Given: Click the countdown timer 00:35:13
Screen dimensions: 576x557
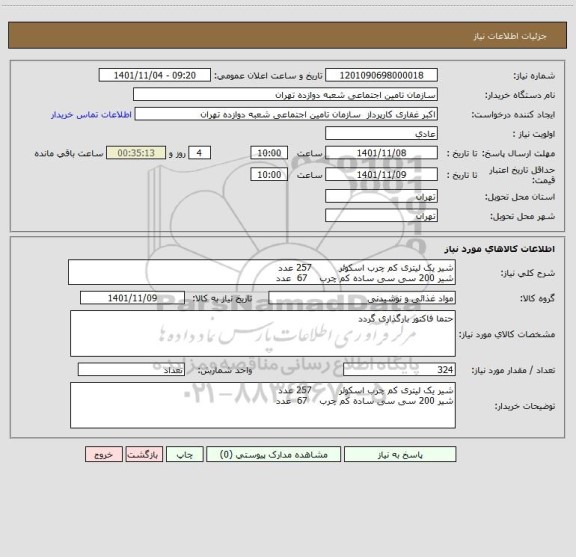Looking at the screenshot, I should (136, 153).
